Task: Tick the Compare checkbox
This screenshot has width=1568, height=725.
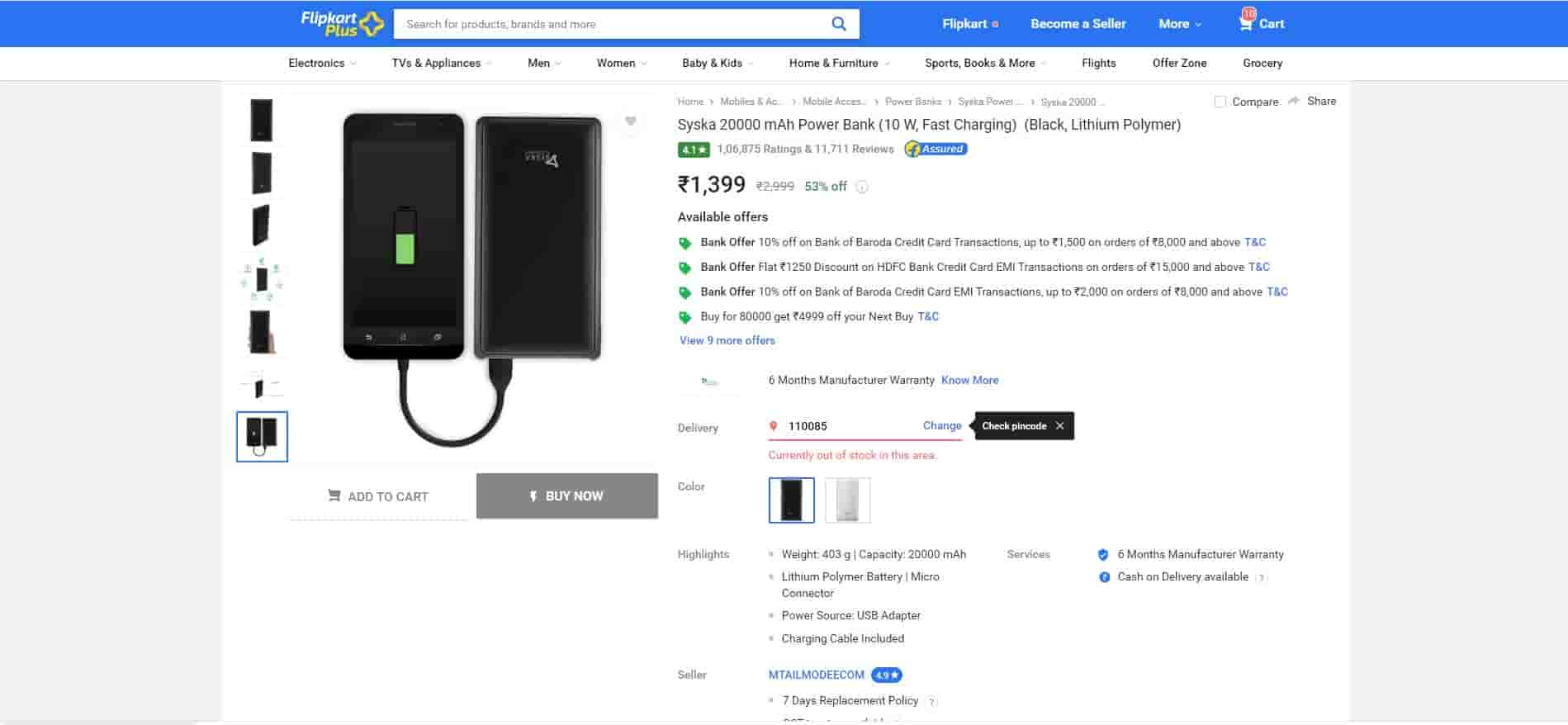Action: tap(1220, 102)
